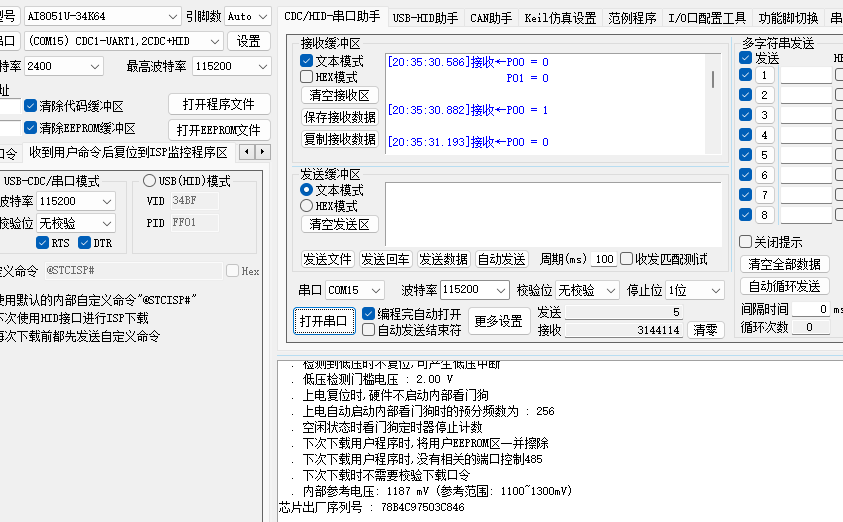
Task: Toggle 收发匹配测试 checkbox
Action: (626, 259)
